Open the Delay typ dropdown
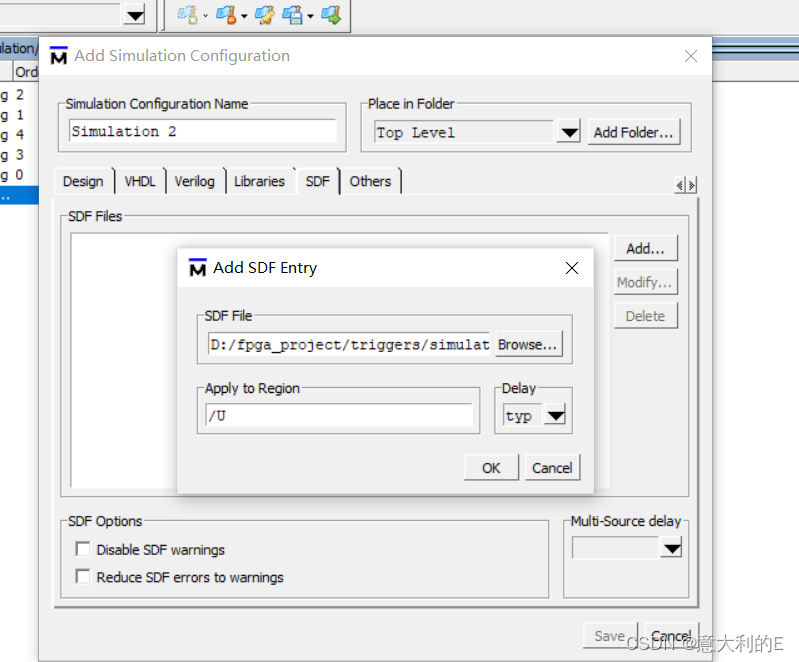Image resolution: width=799 pixels, height=662 pixels. (x=555, y=416)
